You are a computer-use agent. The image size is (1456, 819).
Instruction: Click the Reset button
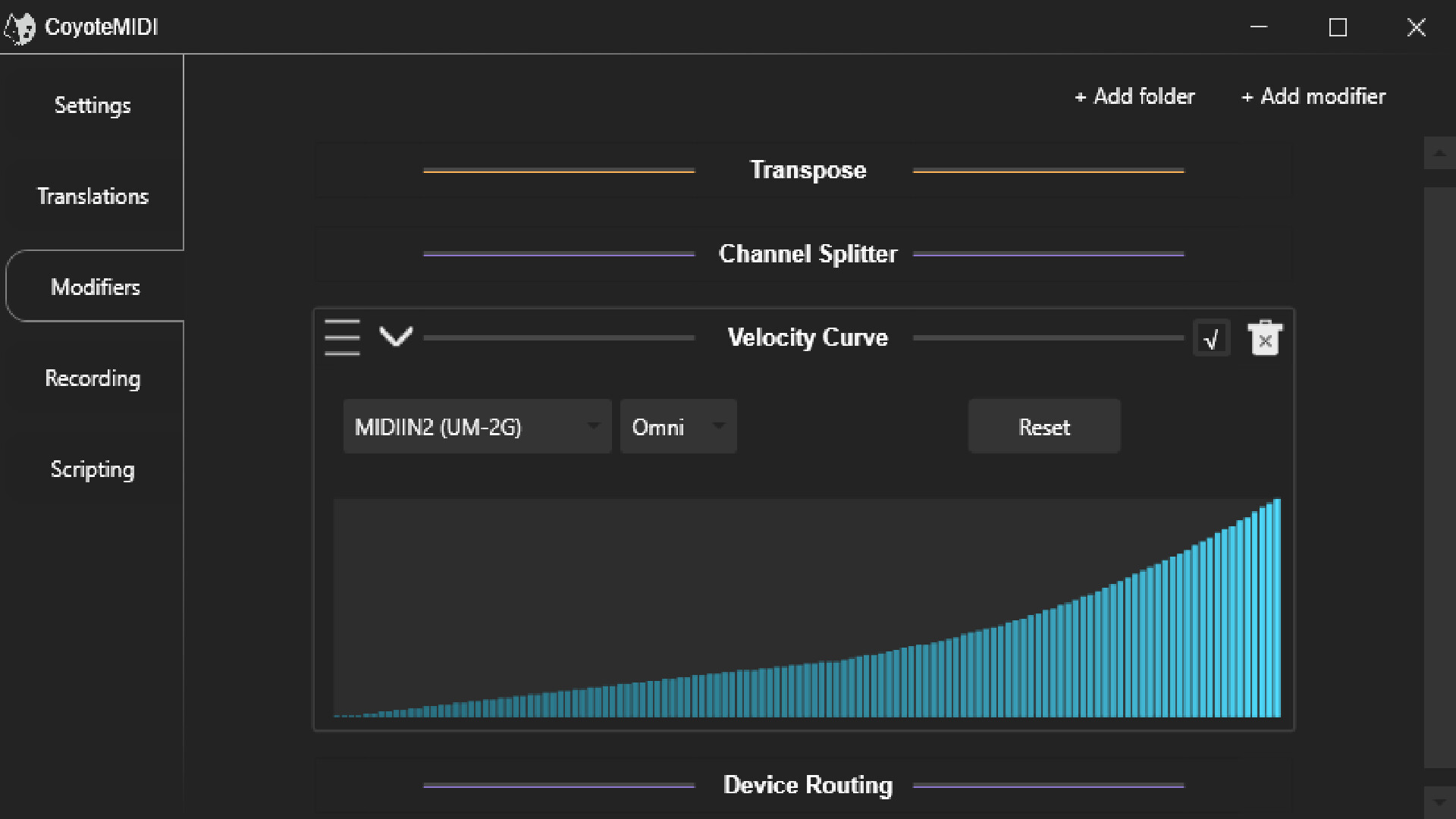pyautogui.click(x=1044, y=426)
